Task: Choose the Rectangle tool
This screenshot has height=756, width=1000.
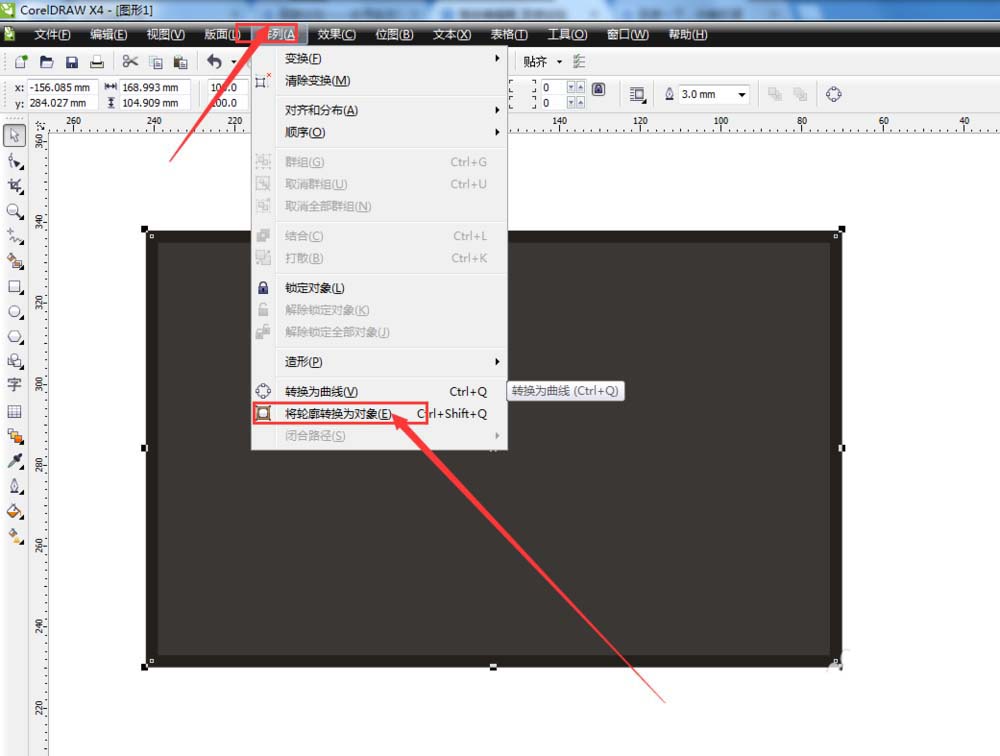Action: click(15, 286)
